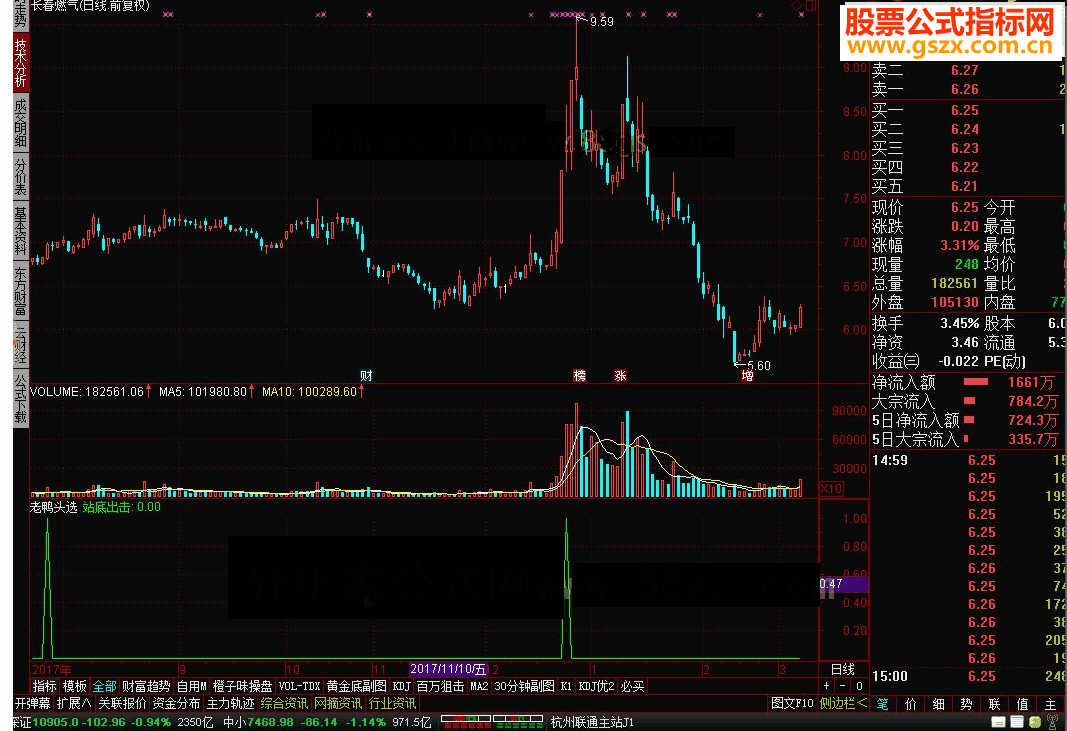Click the 日线 period selector
Screen dimensions: 1067x731
tap(843, 669)
